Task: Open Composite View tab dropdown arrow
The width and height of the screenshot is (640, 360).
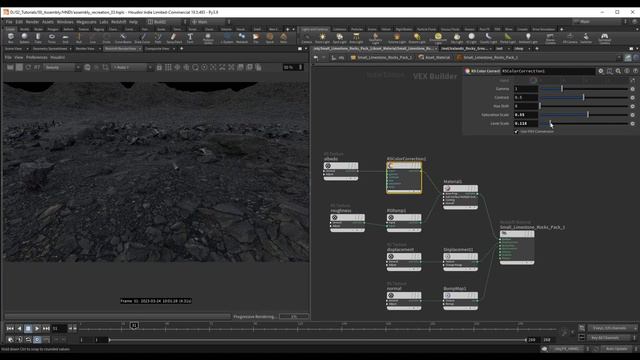Action: 174,49
